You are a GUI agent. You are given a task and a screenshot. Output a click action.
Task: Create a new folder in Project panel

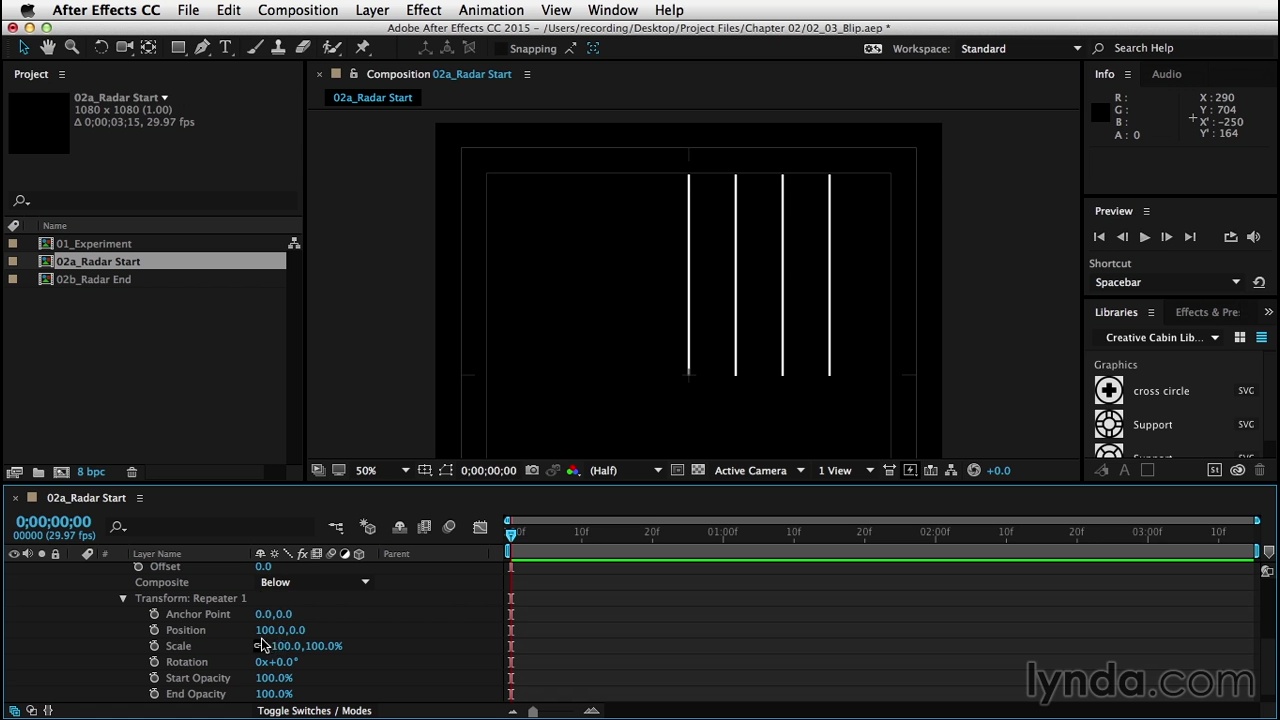click(x=38, y=472)
